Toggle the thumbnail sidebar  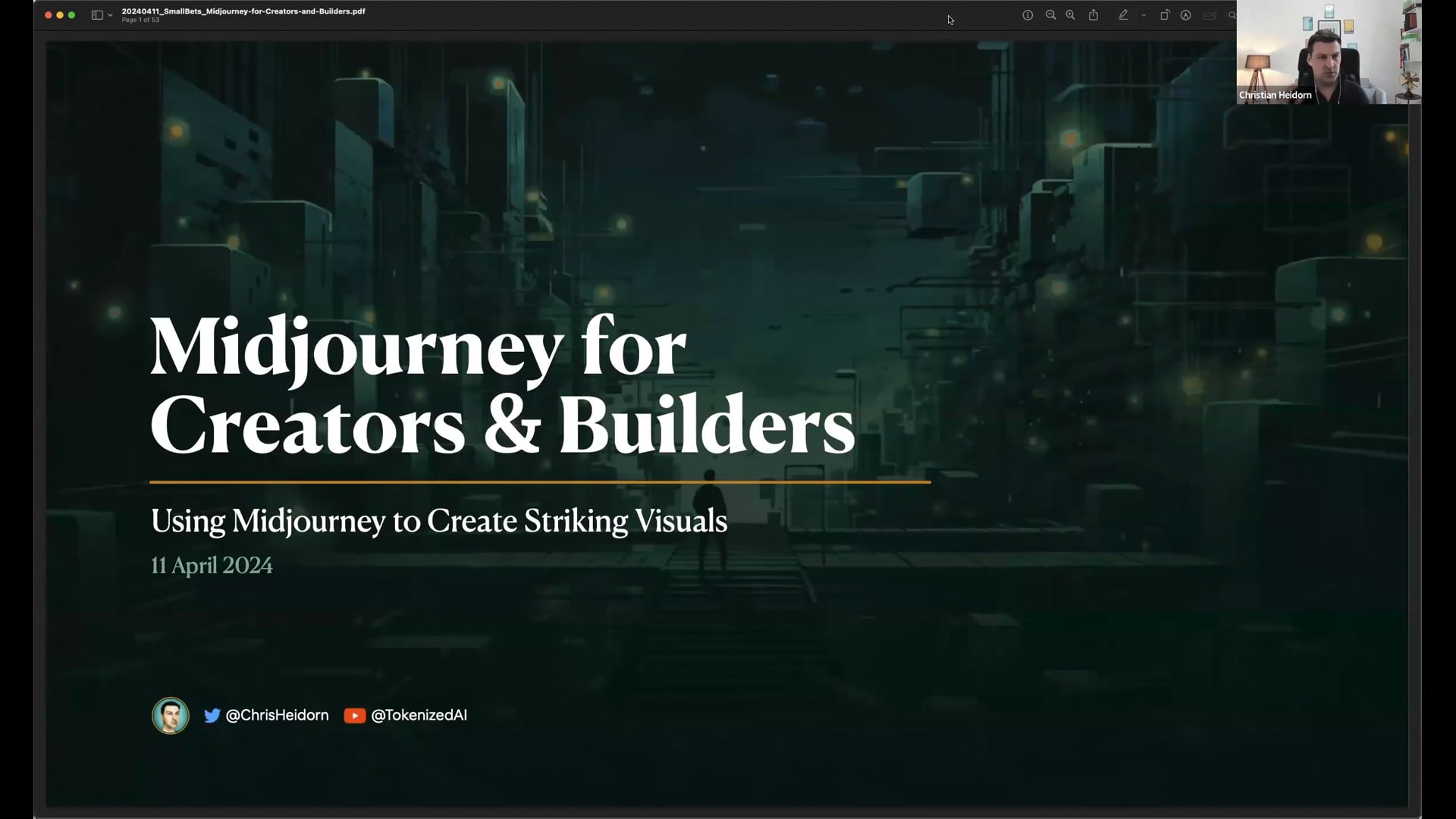(96, 14)
